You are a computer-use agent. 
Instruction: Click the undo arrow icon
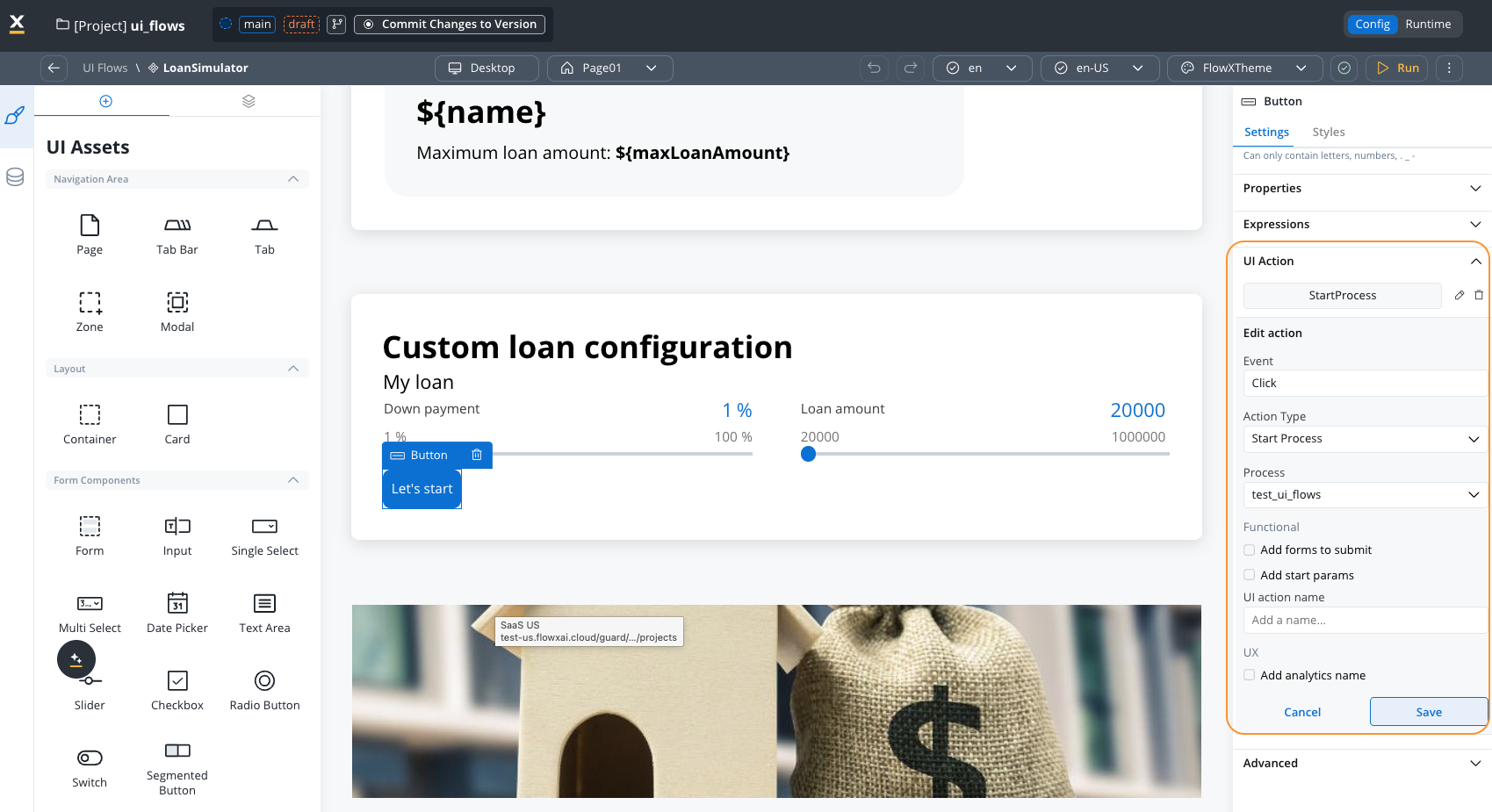tap(874, 68)
